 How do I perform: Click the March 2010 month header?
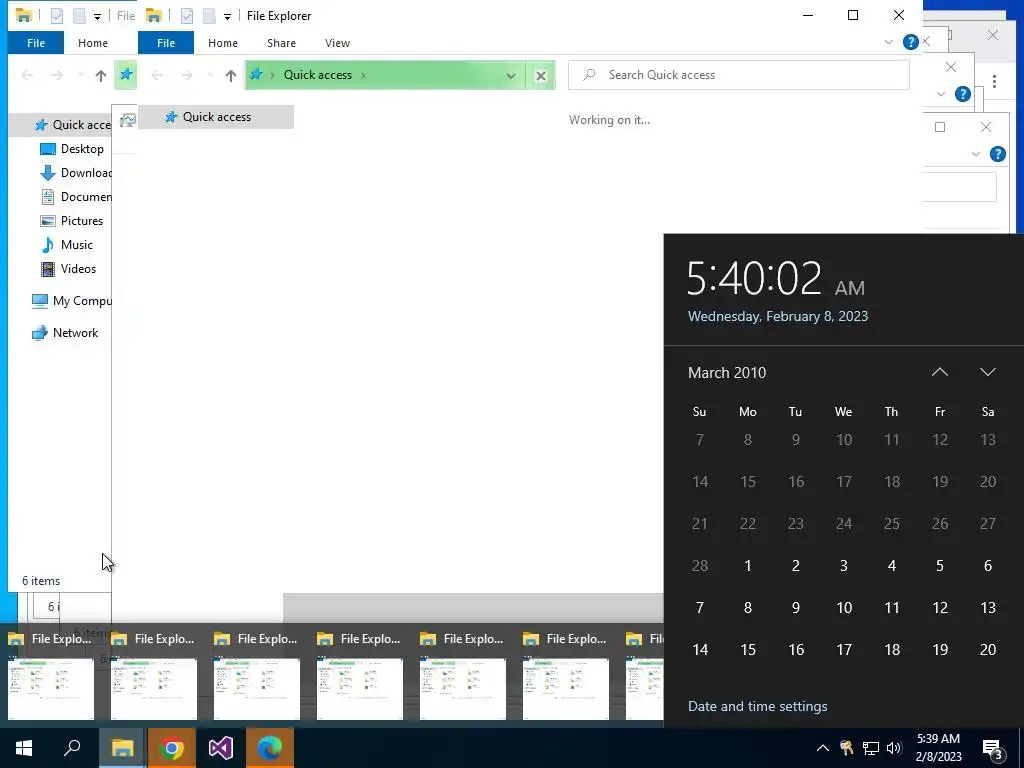727,373
